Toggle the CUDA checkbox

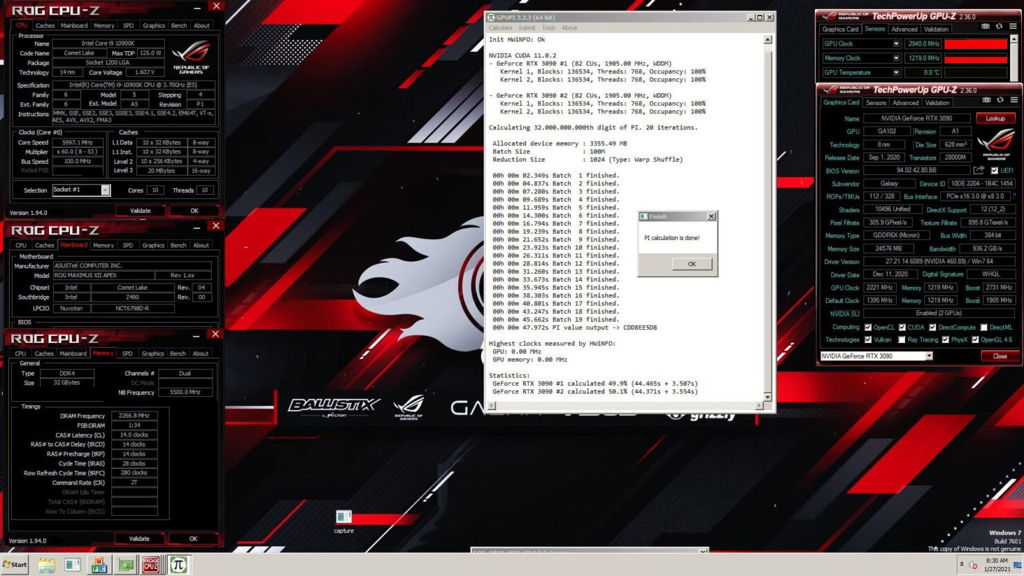(902, 328)
